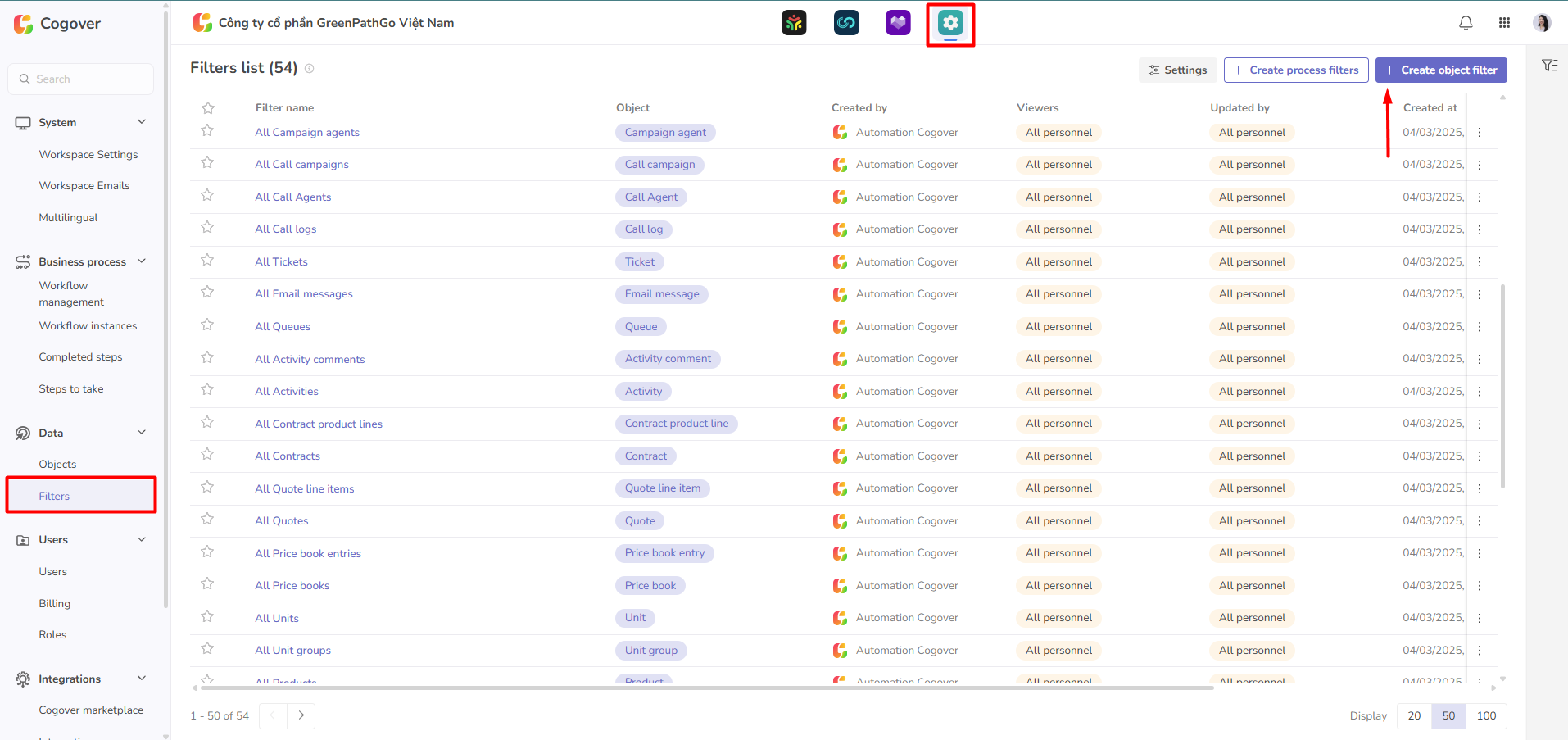Star the All Call logs filter
This screenshot has width=1568, height=740.
point(207,228)
